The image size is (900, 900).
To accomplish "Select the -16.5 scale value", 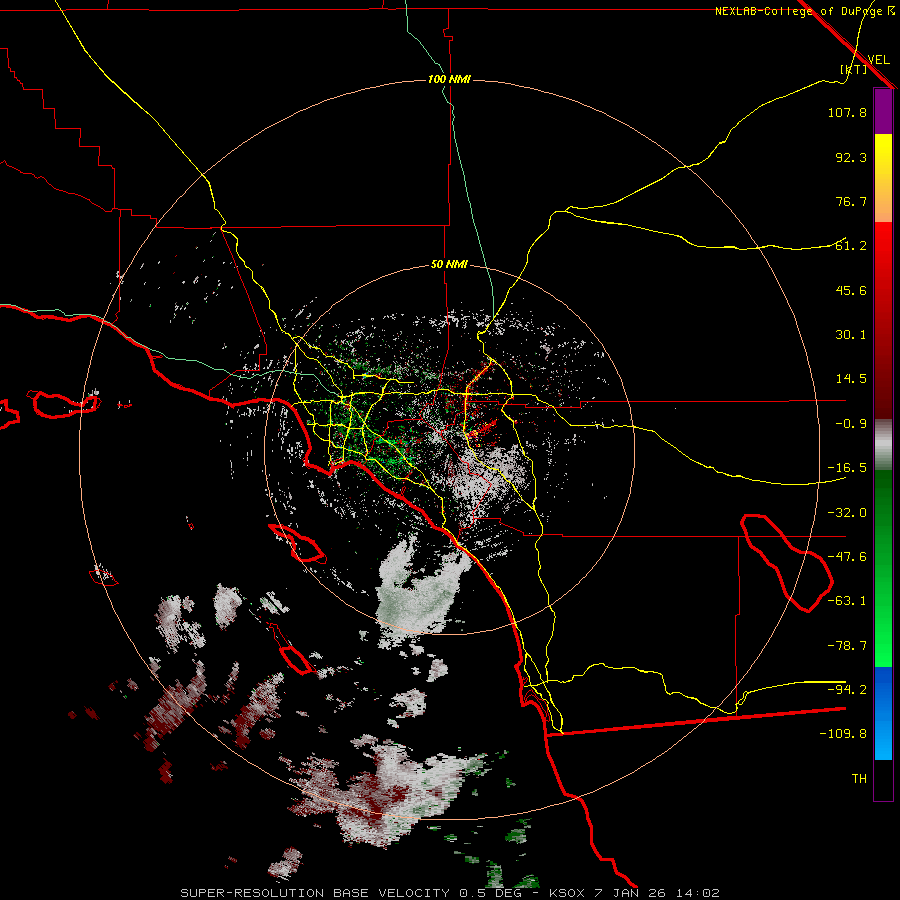I will pyautogui.click(x=847, y=468).
